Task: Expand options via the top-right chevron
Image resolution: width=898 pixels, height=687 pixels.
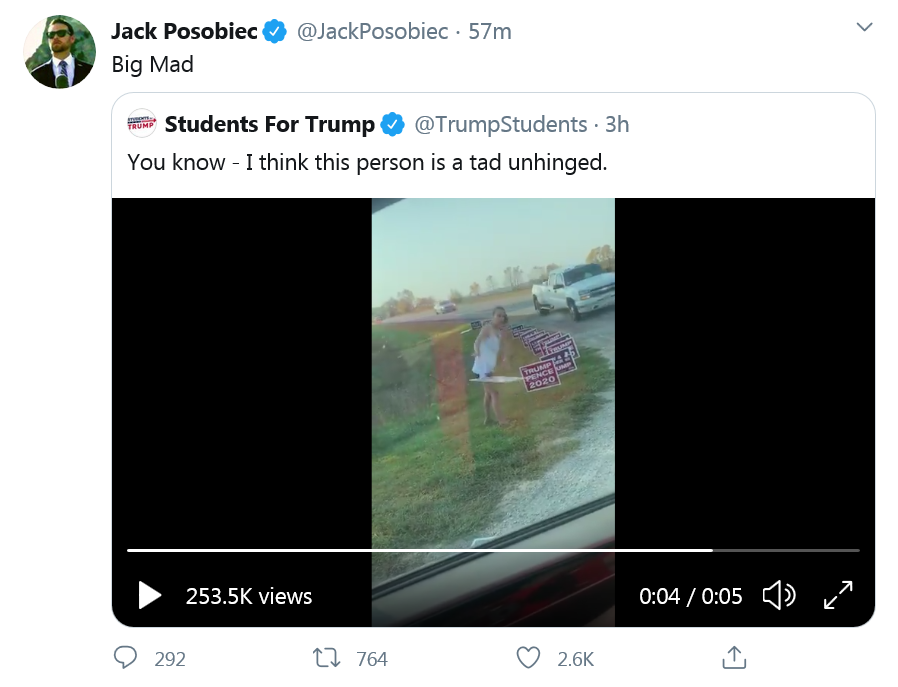Action: tap(864, 27)
